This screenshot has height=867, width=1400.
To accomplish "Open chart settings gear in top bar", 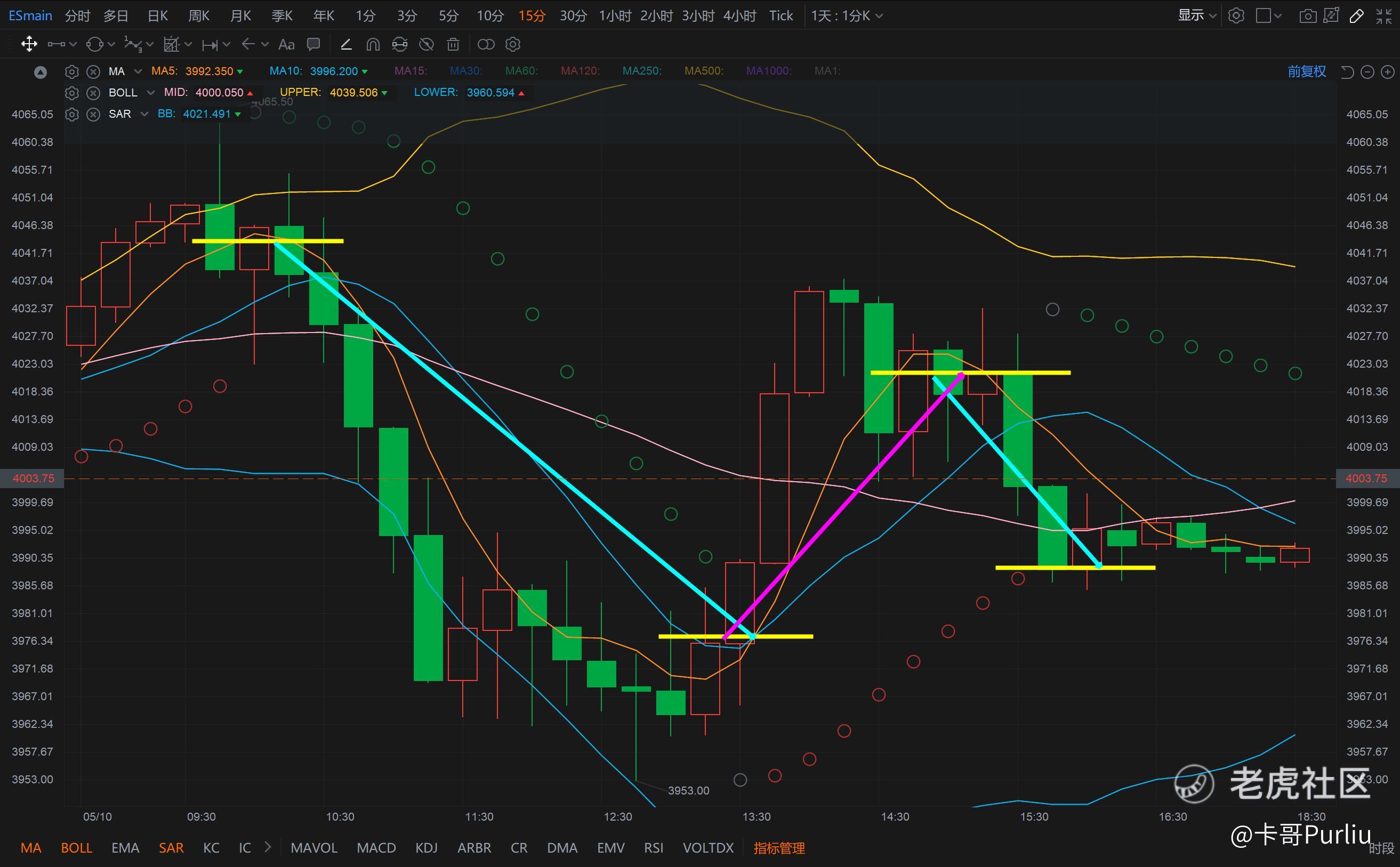I will point(1236,15).
